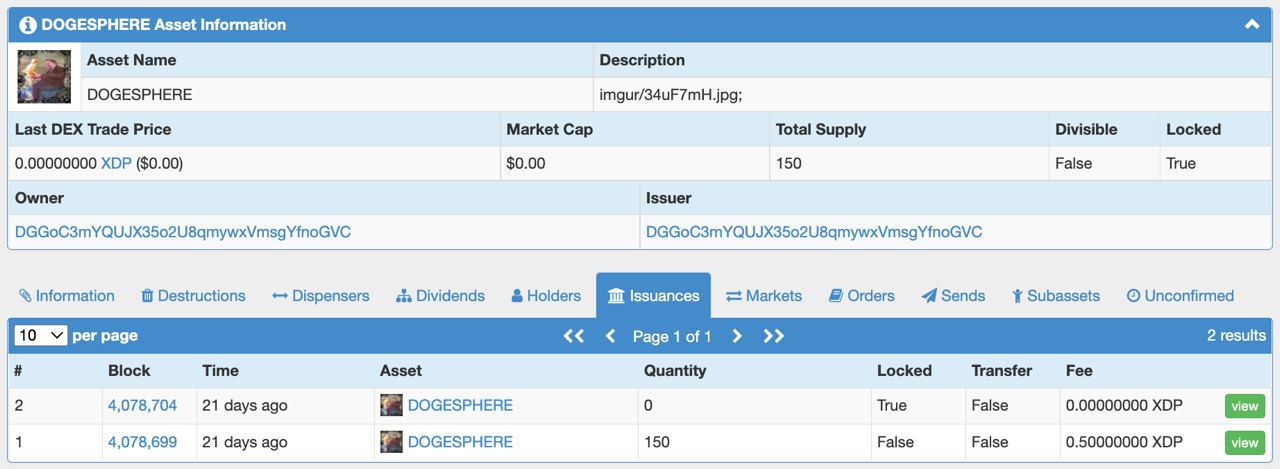Click DOGESPHERE asset icon in row 2
1280x469 pixels.
click(x=391, y=406)
